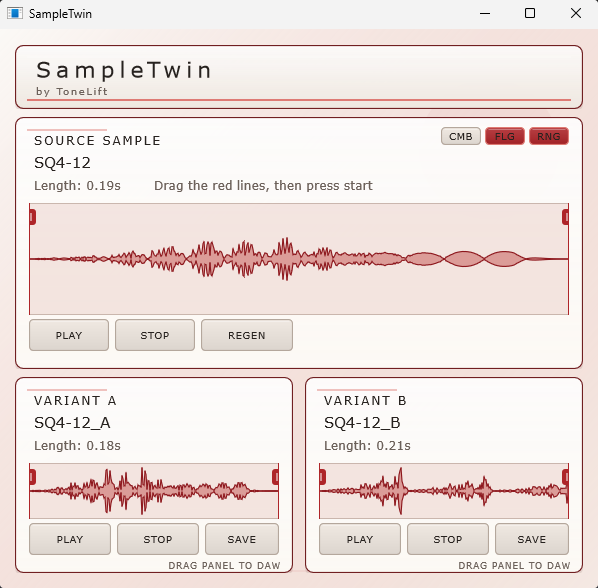Play Variant A sample
The width and height of the screenshot is (598, 588).
click(x=70, y=539)
